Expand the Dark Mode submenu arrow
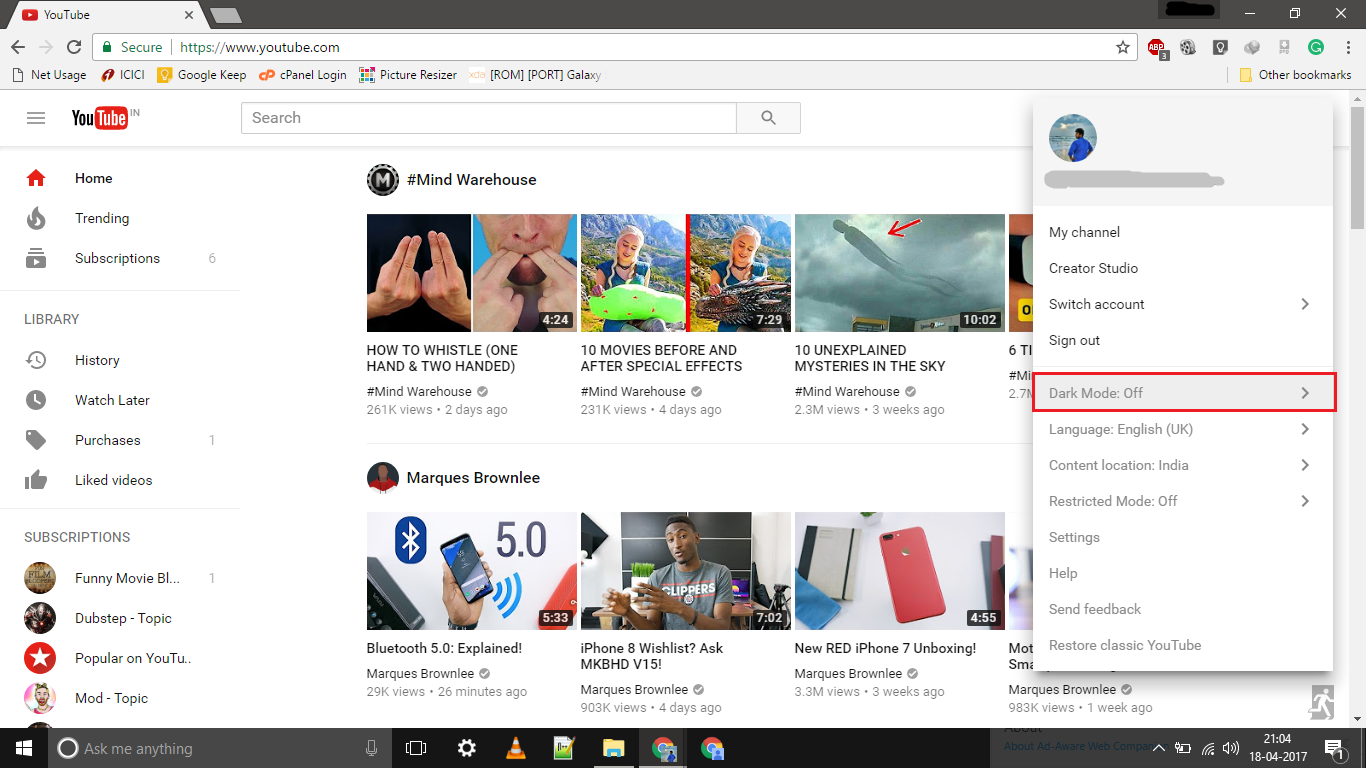1366x768 pixels. (x=1305, y=393)
